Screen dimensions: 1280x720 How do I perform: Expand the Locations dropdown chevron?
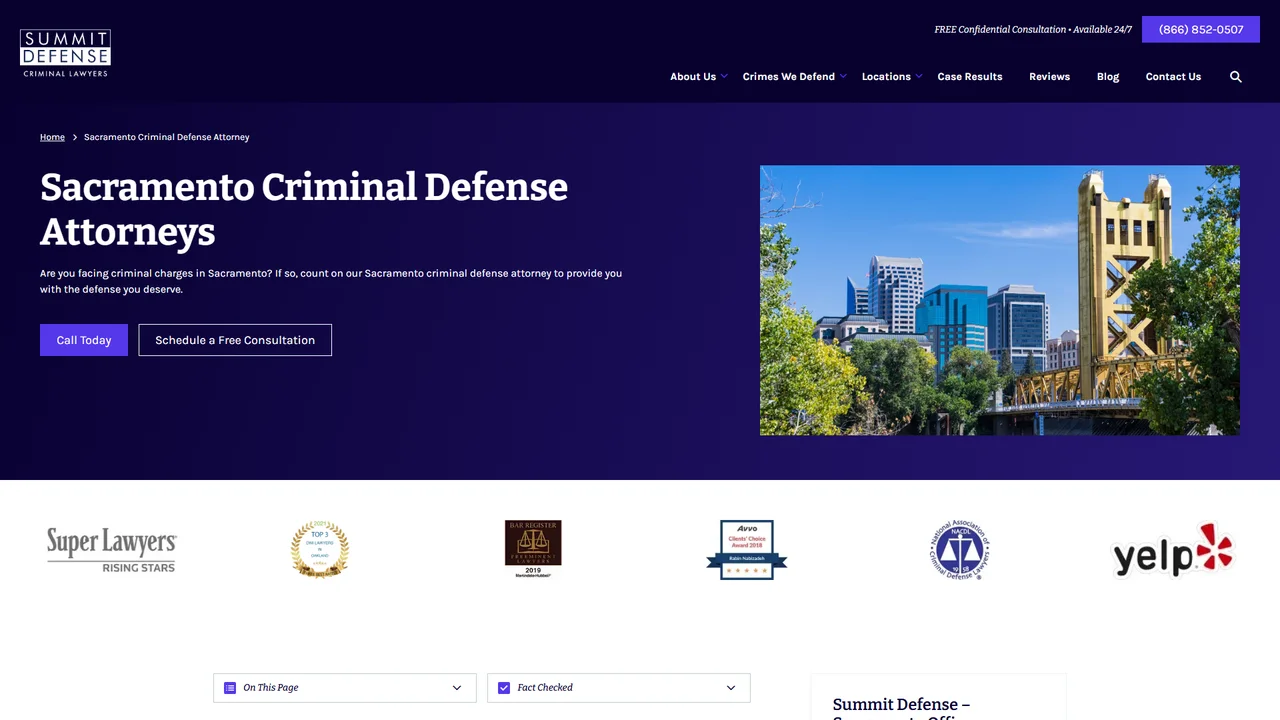tap(919, 76)
